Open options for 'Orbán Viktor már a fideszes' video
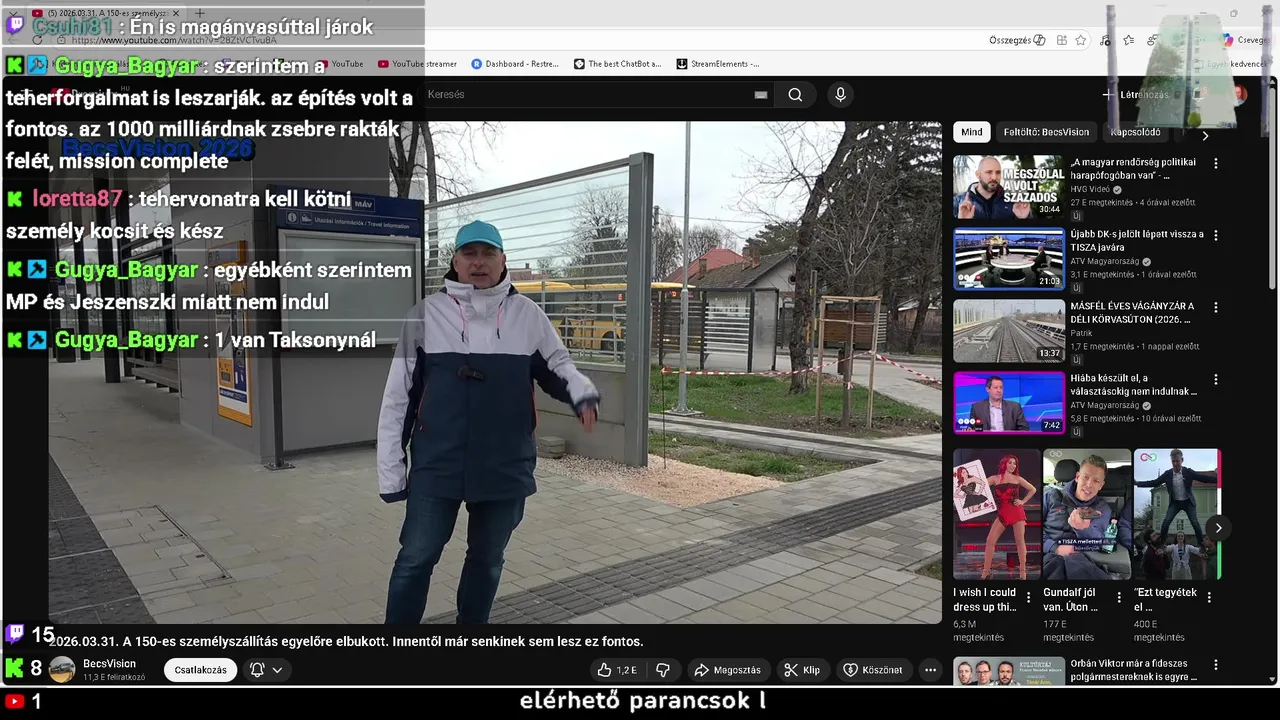The height and width of the screenshot is (720, 1280). pos(1216,665)
